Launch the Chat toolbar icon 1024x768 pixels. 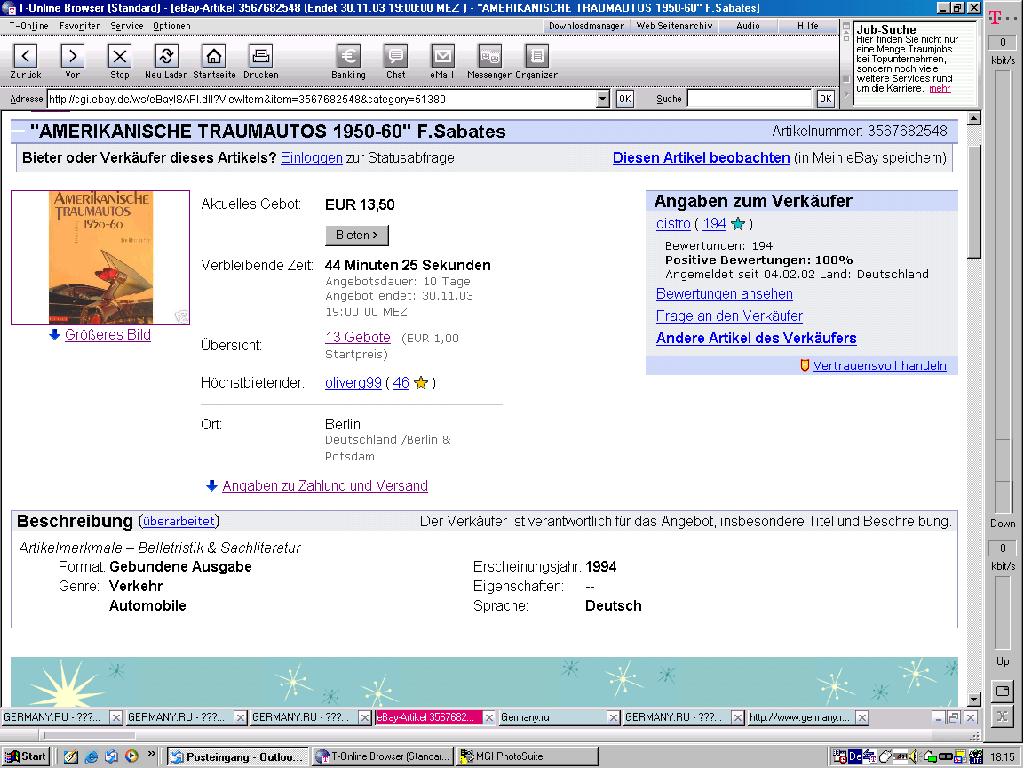pyautogui.click(x=395, y=56)
